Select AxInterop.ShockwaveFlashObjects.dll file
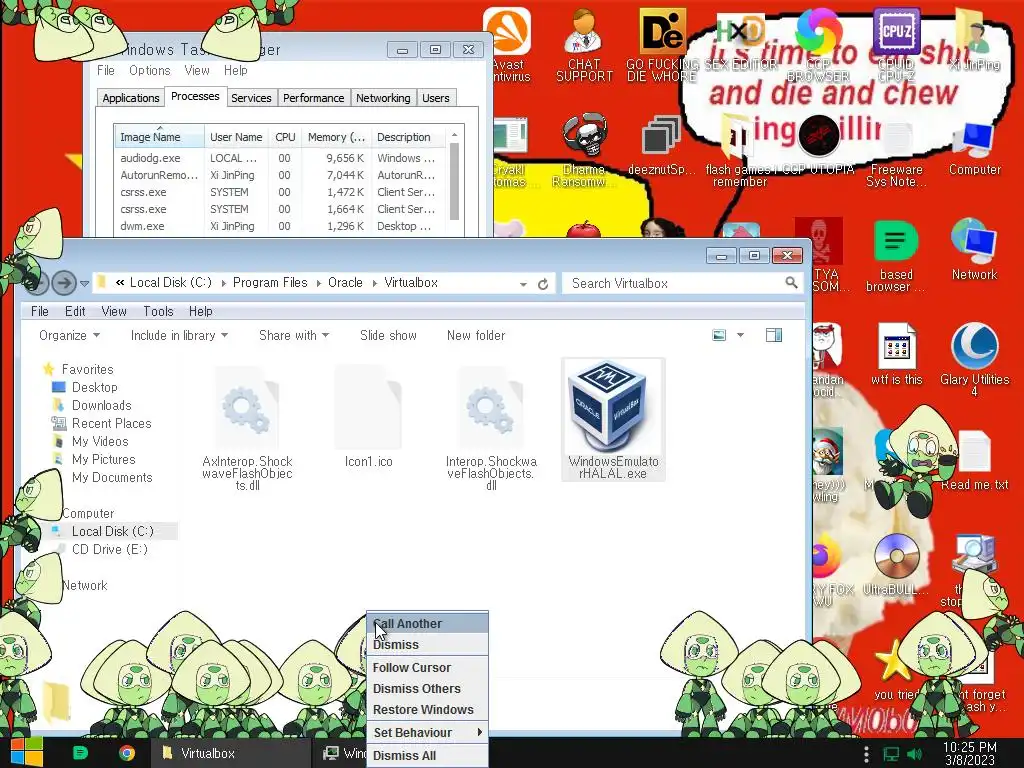The height and width of the screenshot is (768, 1024). pyautogui.click(x=247, y=428)
